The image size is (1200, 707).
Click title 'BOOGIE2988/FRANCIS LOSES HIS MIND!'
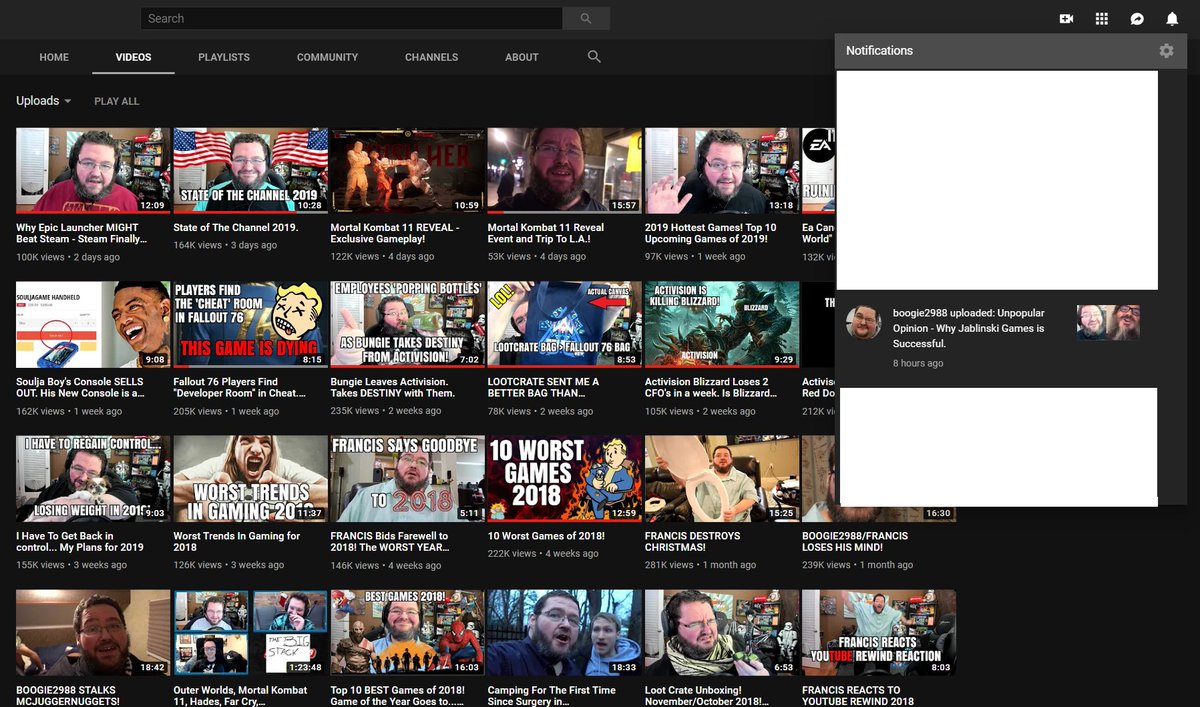(855, 541)
